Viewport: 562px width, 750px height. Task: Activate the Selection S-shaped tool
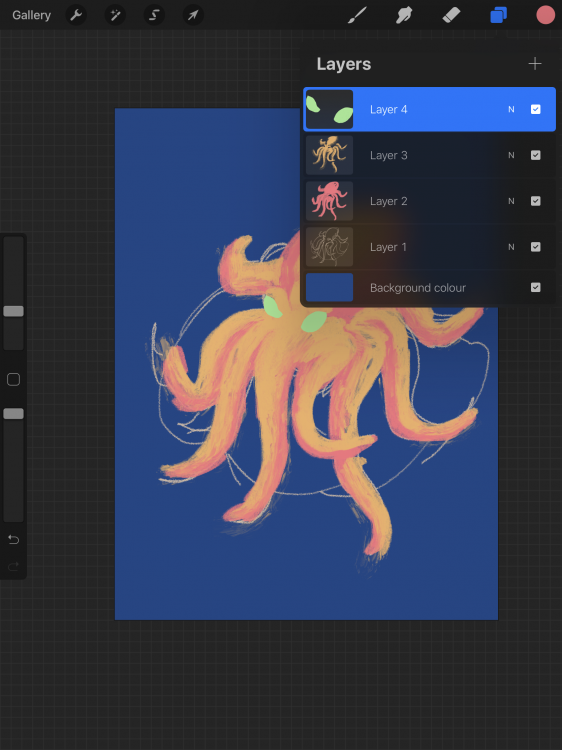point(154,15)
